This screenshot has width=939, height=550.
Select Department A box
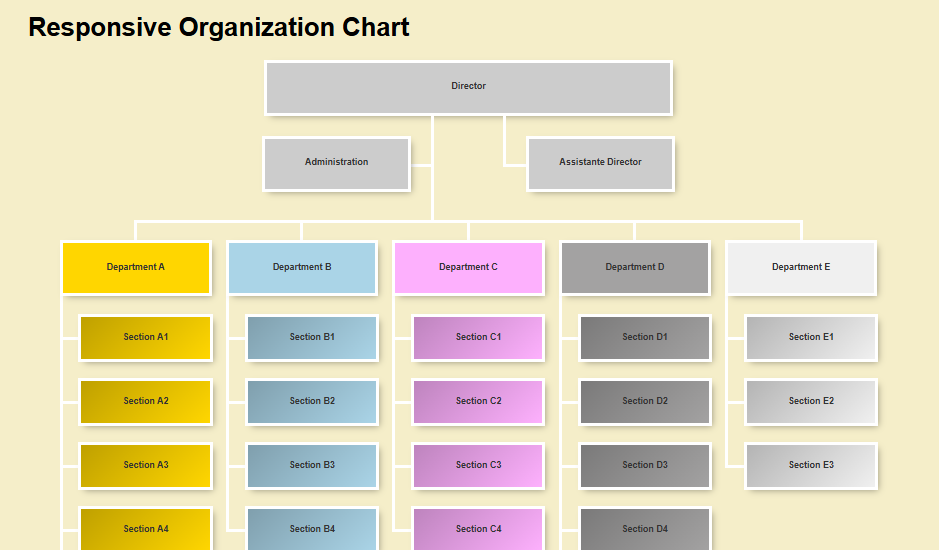[x=136, y=268]
